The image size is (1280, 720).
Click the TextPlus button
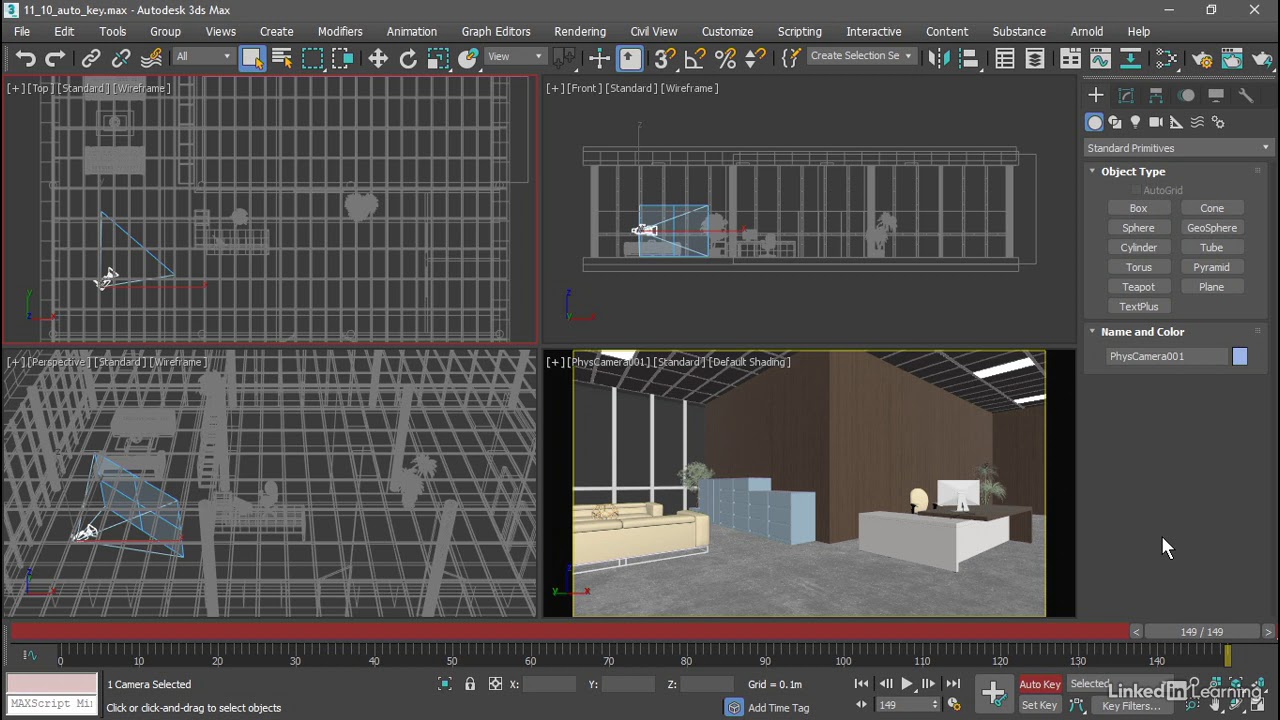(1138, 307)
